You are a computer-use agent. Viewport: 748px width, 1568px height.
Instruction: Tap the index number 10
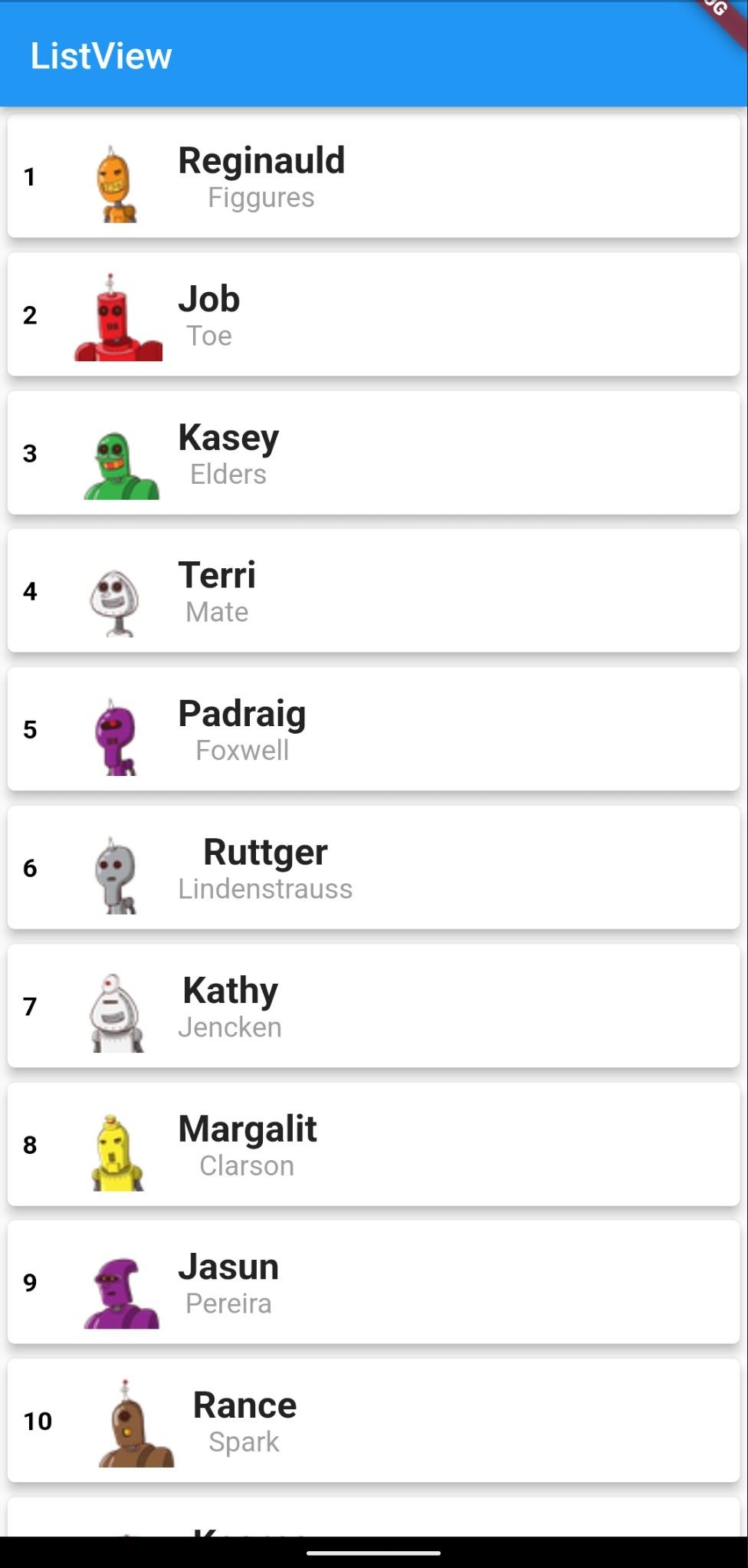38,1422
